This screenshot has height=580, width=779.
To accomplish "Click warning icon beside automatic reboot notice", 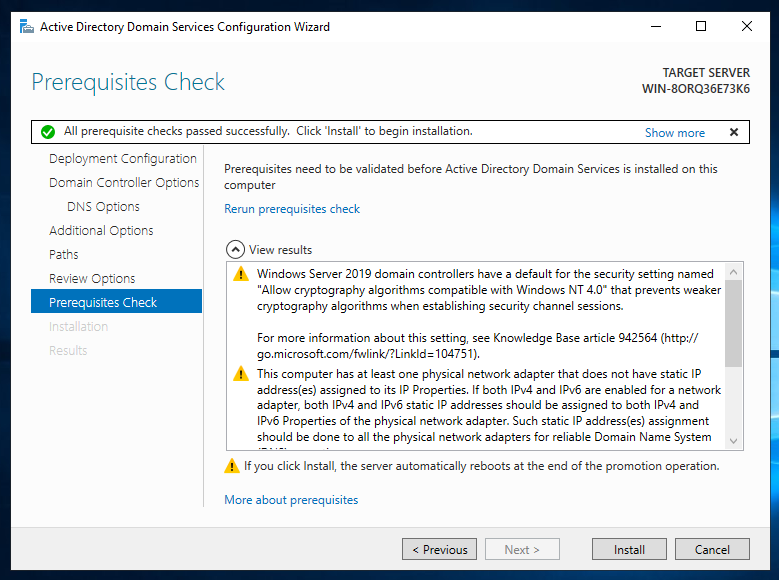I will pos(232,466).
